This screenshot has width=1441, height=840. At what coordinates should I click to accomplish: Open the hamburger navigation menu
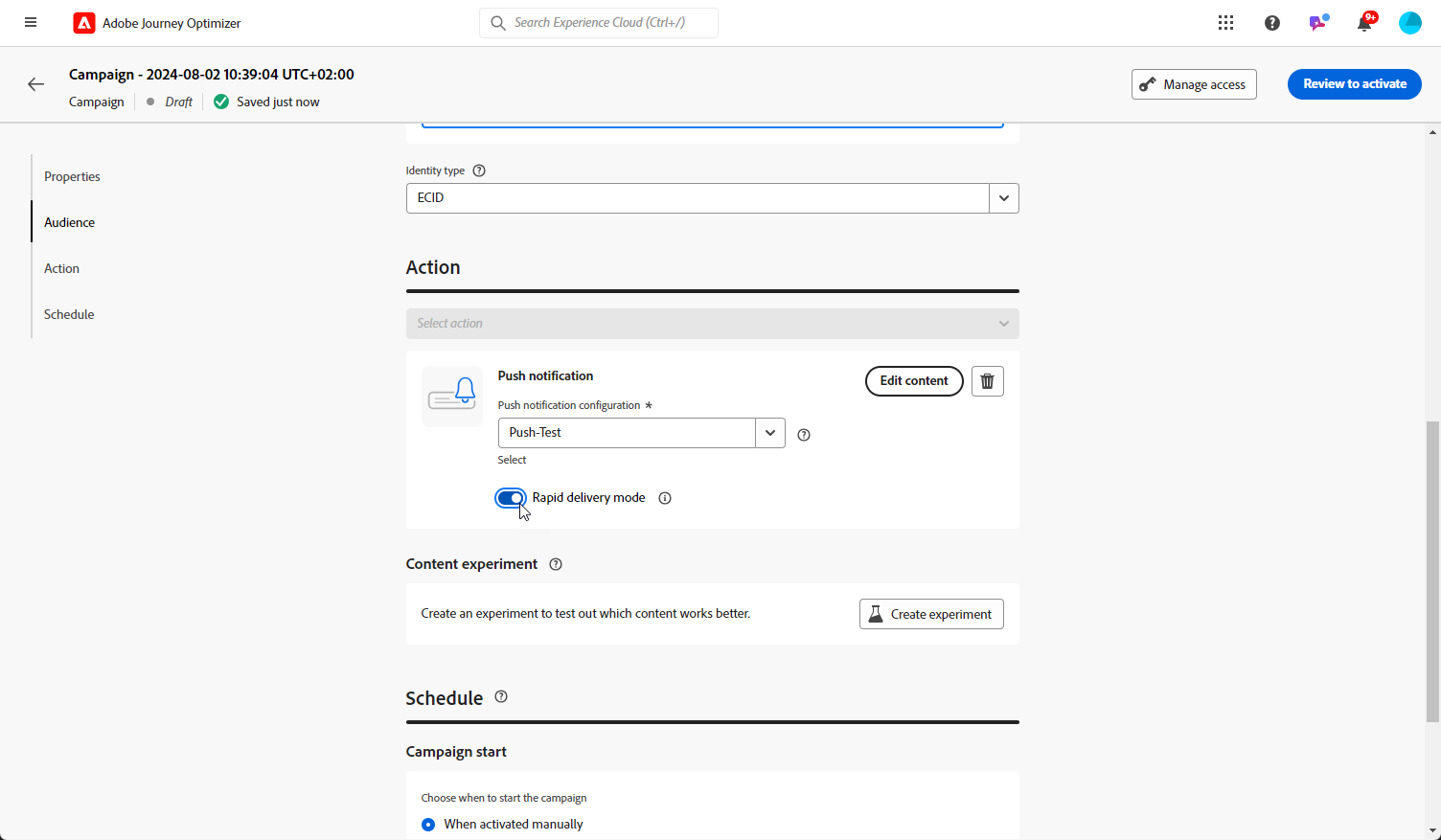click(31, 23)
